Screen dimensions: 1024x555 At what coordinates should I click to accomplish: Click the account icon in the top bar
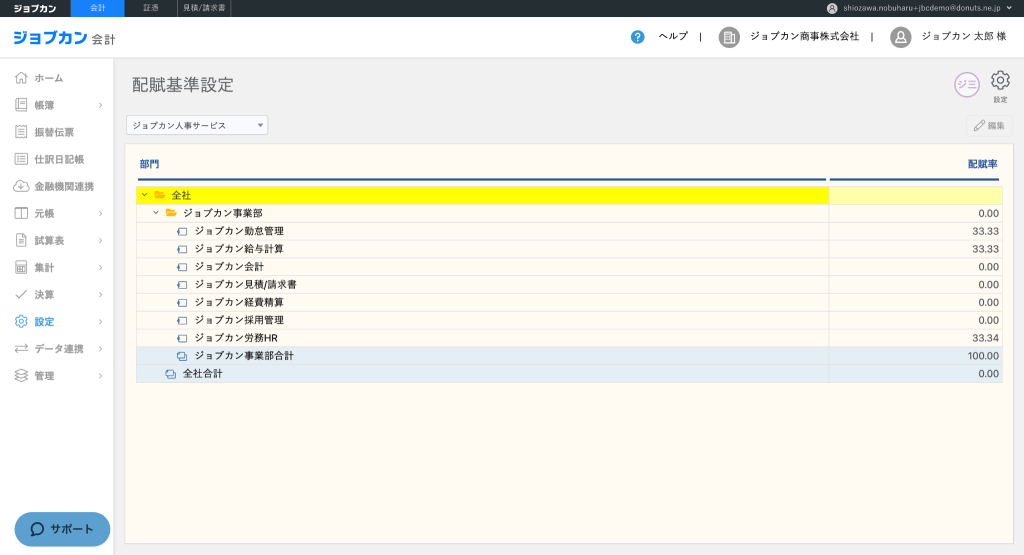[832, 8]
